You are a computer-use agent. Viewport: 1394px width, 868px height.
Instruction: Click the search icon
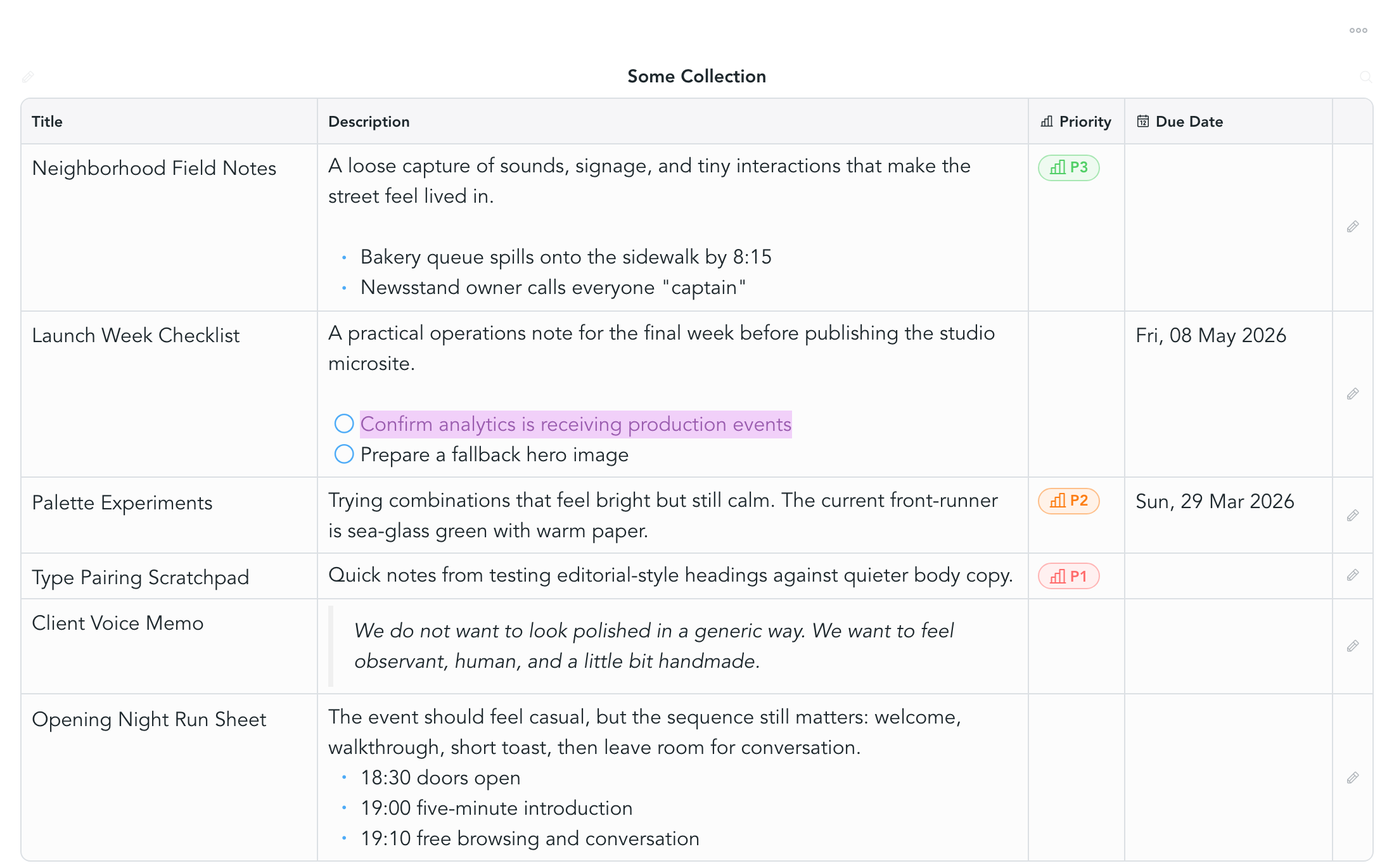pyautogui.click(x=1366, y=77)
